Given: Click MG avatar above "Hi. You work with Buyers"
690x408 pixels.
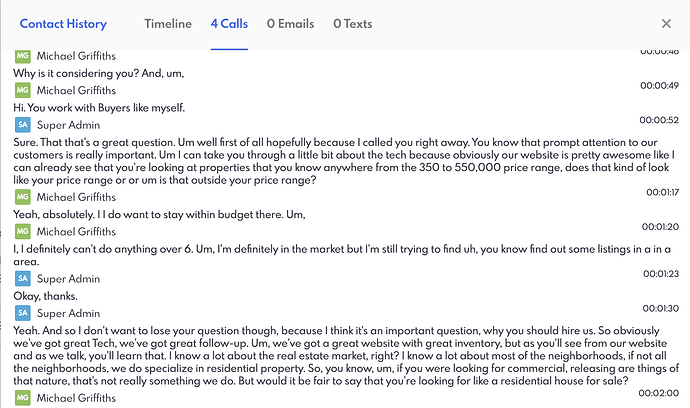Looking at the screenshot, I should pyautogui.click(x=22, y=91).
